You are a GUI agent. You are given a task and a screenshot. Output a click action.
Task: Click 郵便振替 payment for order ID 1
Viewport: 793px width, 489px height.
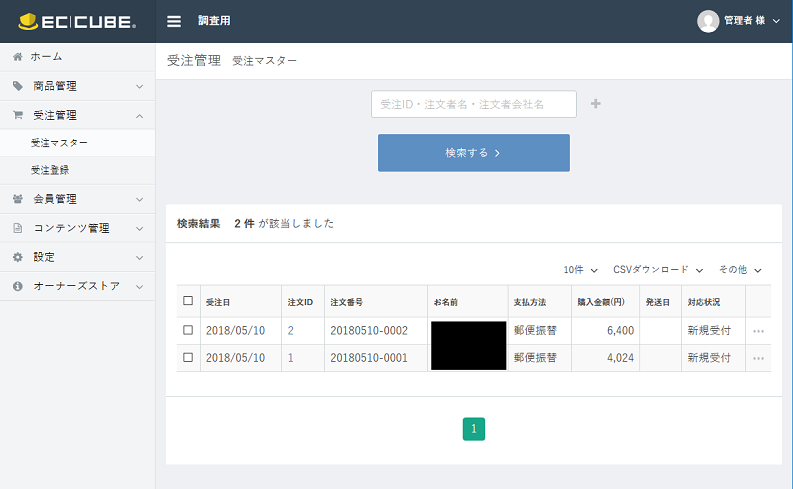[x=535, y=358]
